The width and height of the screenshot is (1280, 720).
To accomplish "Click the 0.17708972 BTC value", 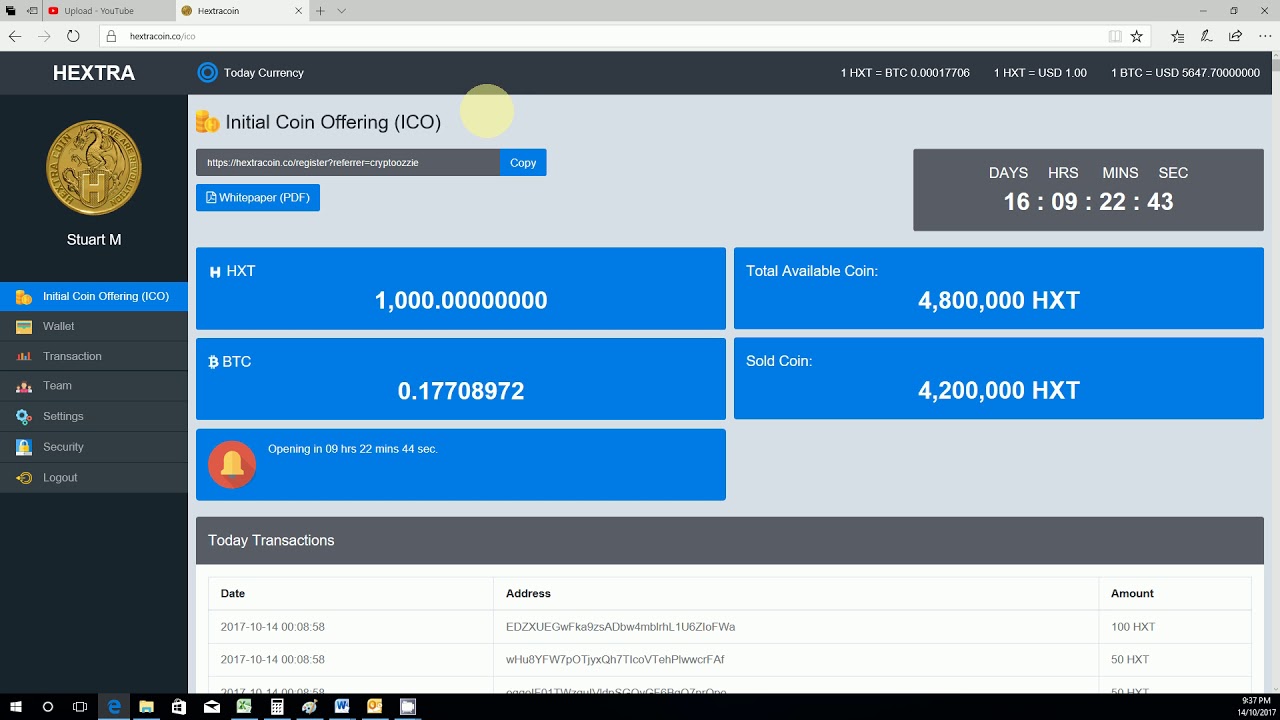I will (461, 391).
